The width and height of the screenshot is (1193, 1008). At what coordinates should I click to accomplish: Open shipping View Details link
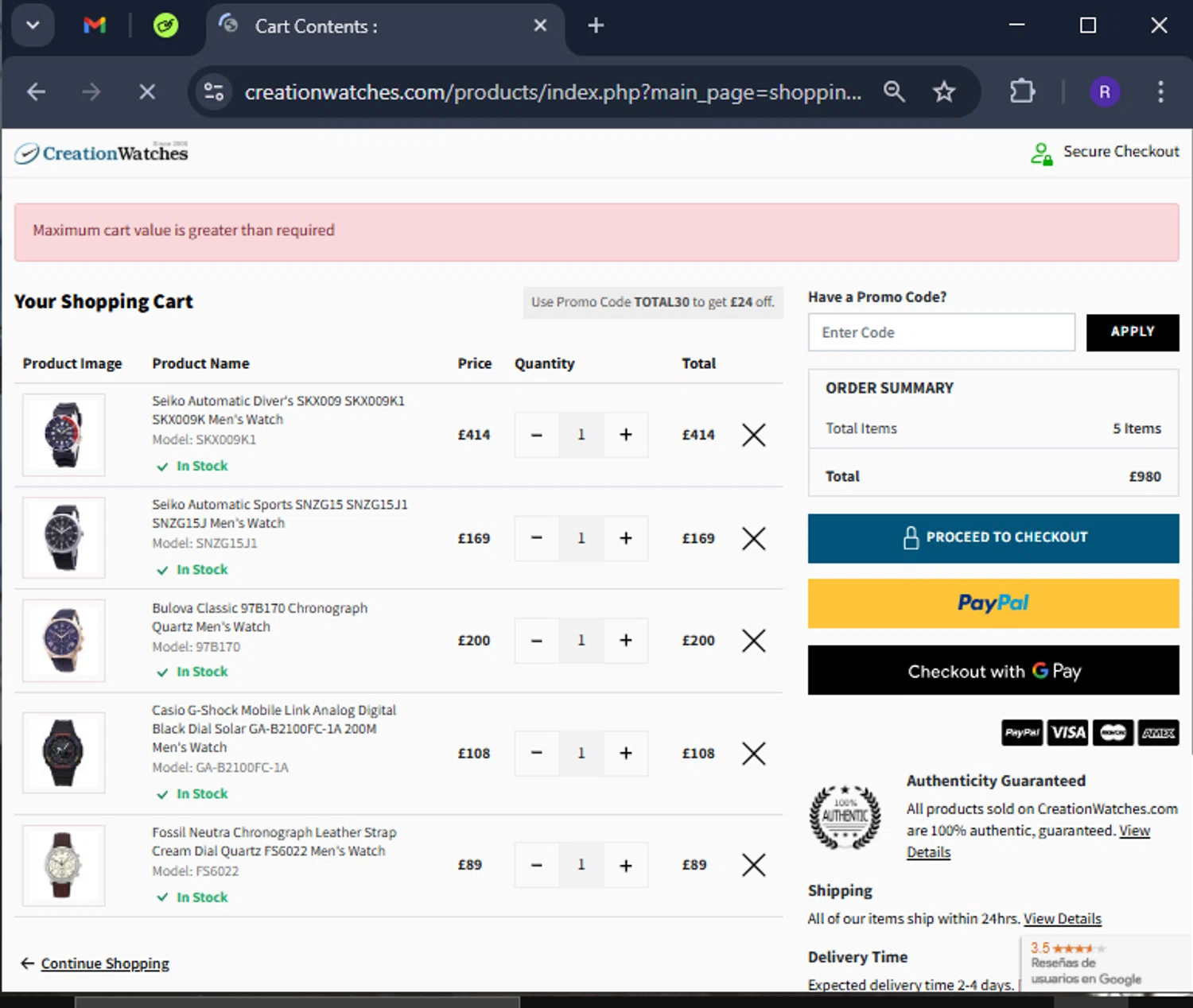pyautogui.click(x=1063, y=919)
